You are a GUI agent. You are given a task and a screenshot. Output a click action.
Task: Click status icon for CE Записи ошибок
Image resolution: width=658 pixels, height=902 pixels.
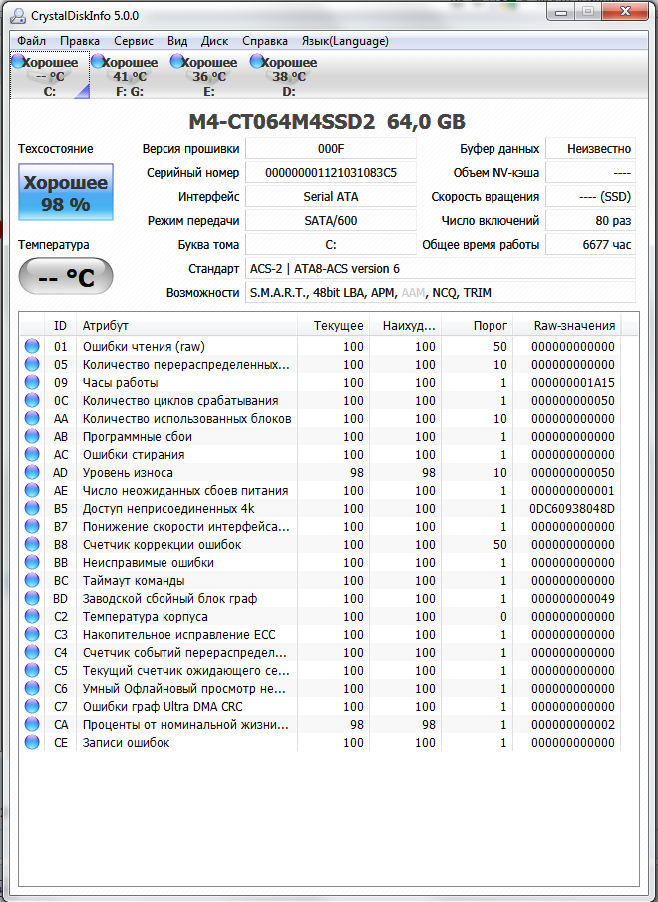click(32, 743)
